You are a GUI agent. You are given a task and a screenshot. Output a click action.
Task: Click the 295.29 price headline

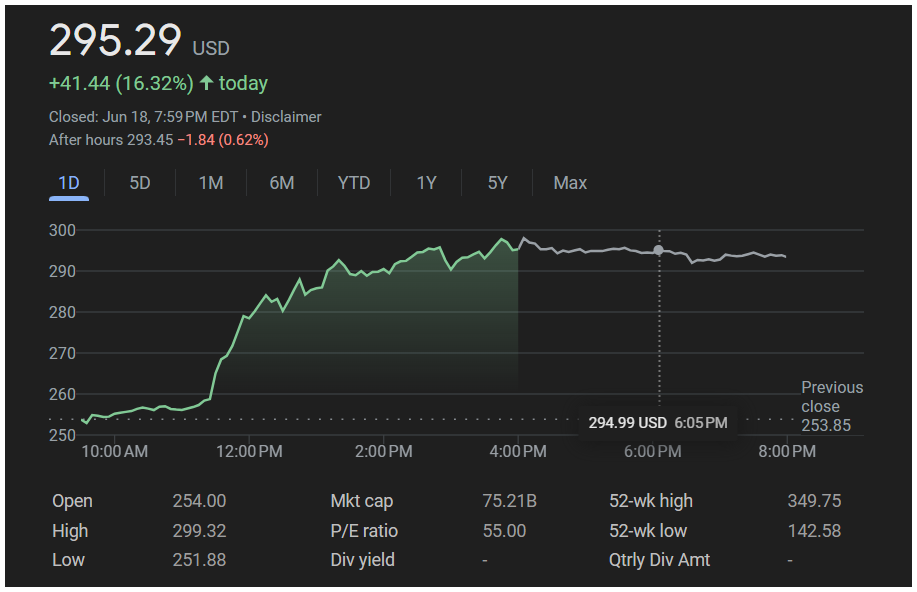point(115,40)
